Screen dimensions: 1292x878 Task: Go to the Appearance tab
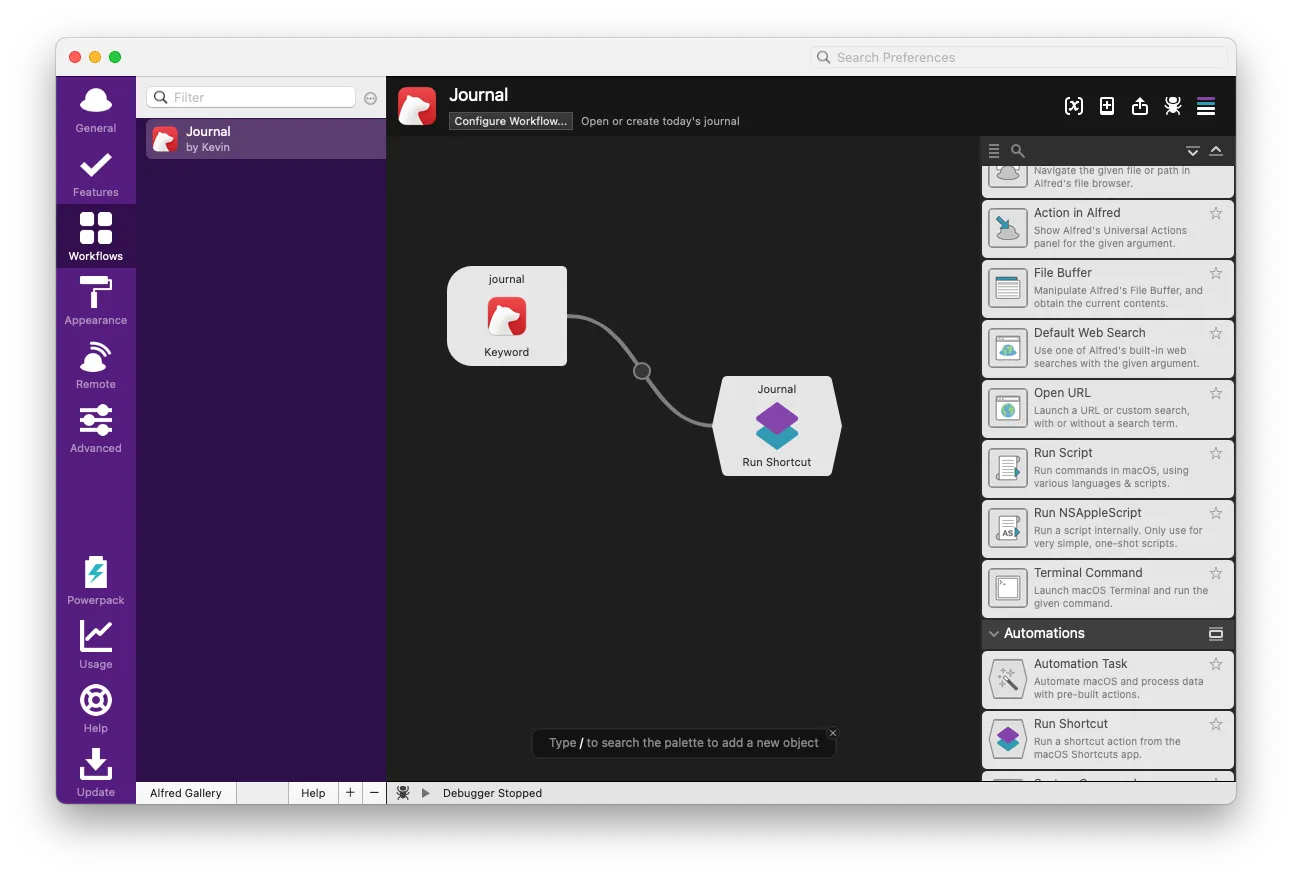point(96,301)
